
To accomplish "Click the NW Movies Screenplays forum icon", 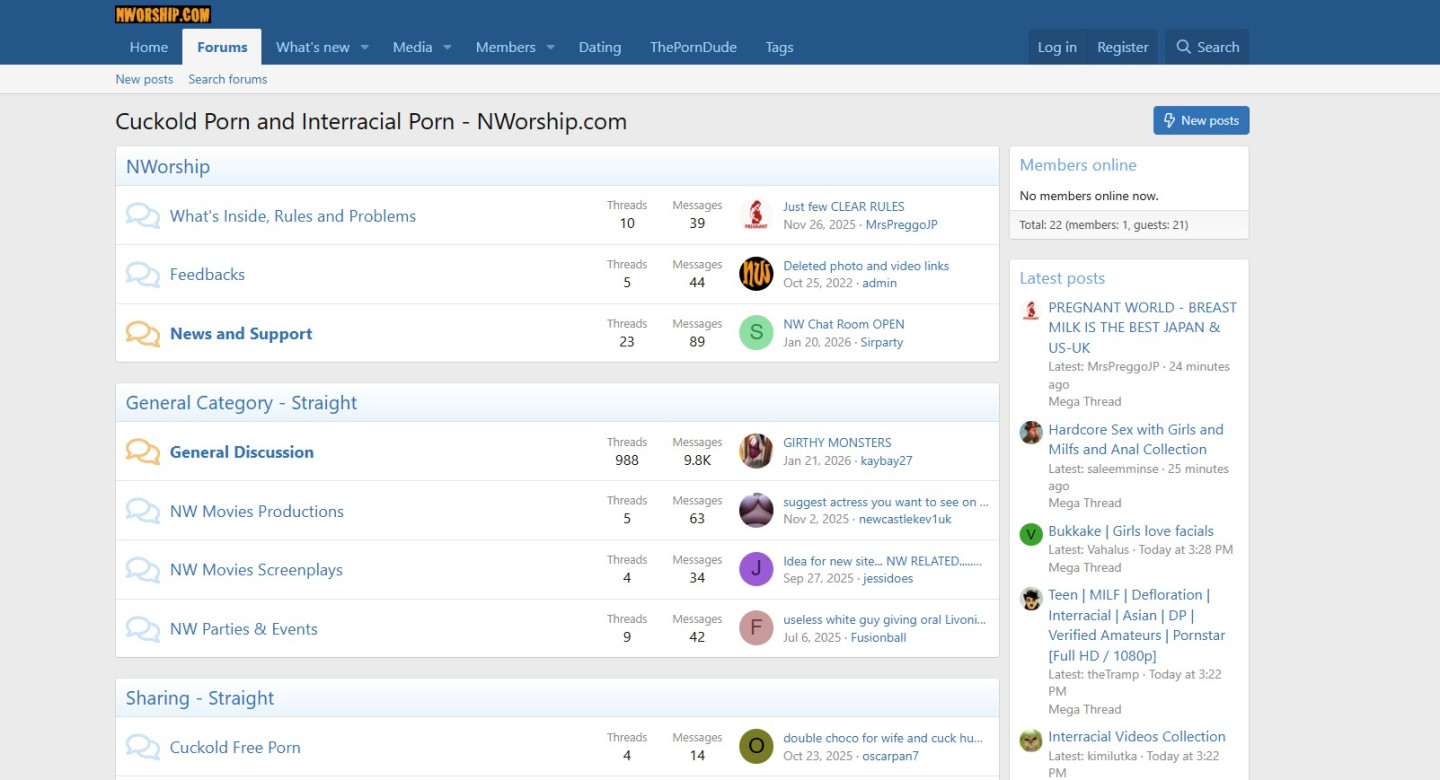I will [x=142, y=570].
